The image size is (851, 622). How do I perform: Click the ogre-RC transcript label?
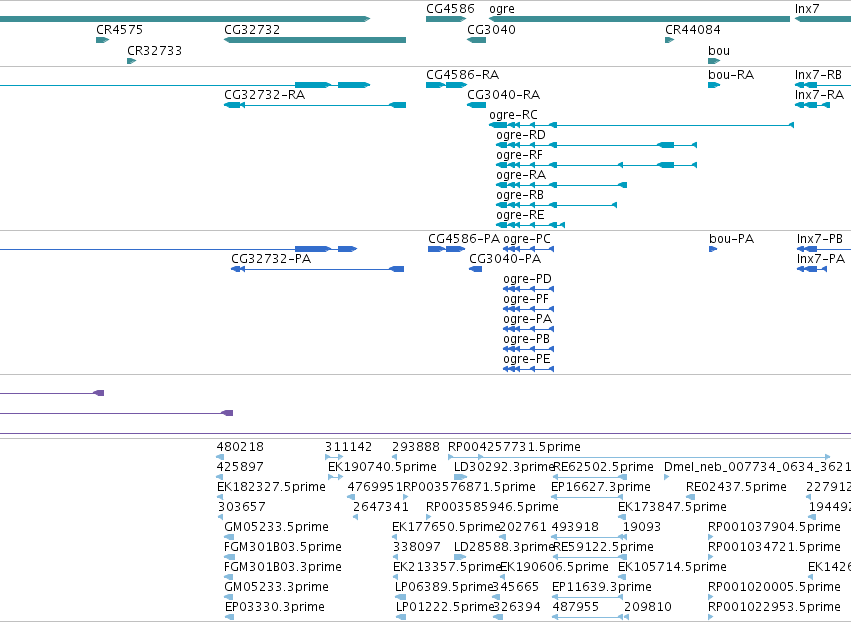click(513, 115)
